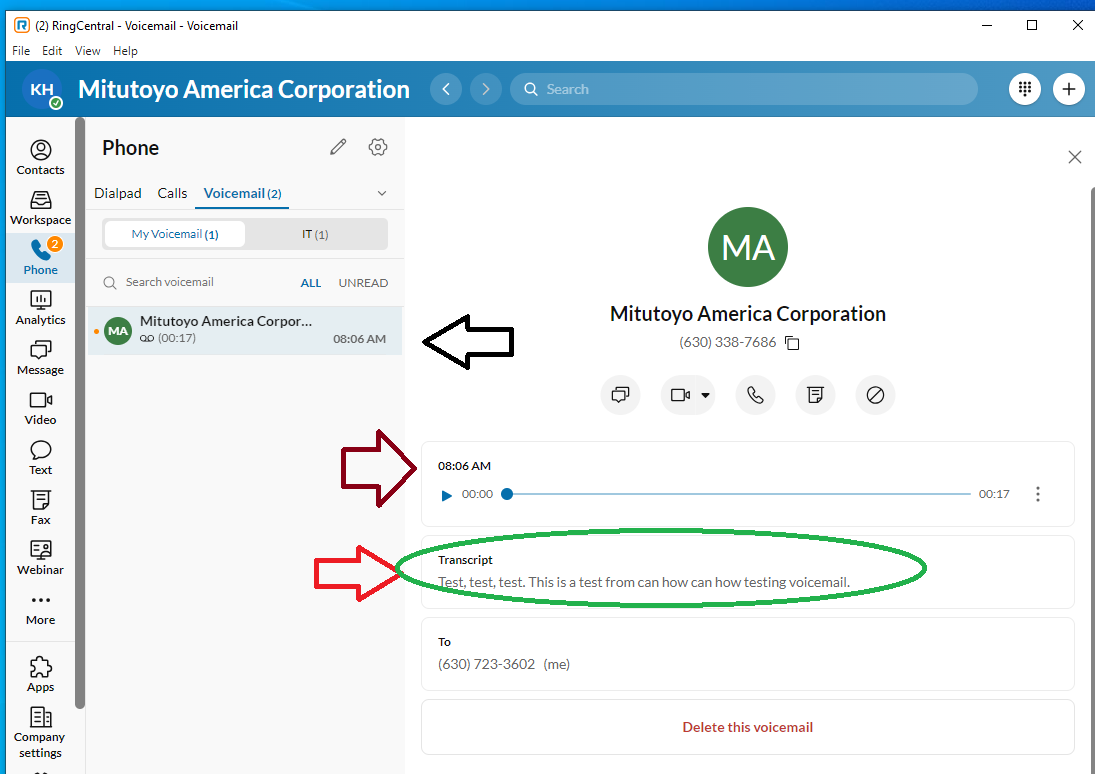
Task: Call back using the phone handset icon
Action: pos(755,395)
